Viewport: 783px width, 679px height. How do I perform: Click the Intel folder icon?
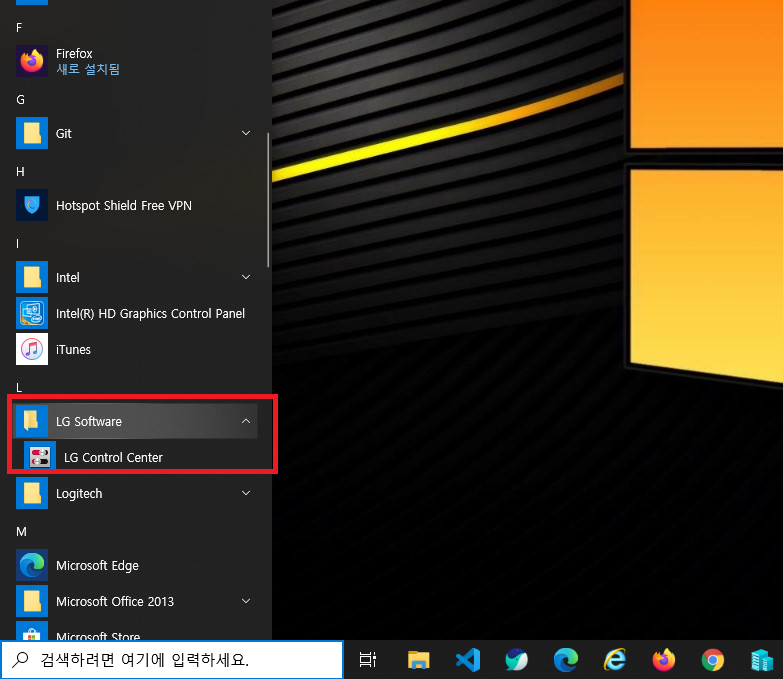tap(32, 277)
